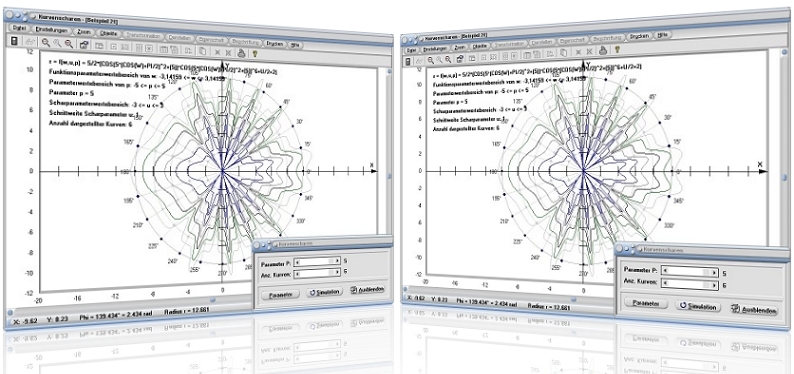The image size is (794, 374).
Task: Click right arrow of Parameter P slider, right panel
Action: point(714,273)
